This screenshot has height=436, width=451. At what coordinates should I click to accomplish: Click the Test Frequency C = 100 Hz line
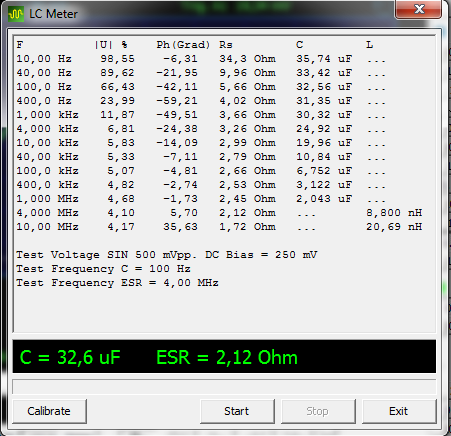pos(103,269)
